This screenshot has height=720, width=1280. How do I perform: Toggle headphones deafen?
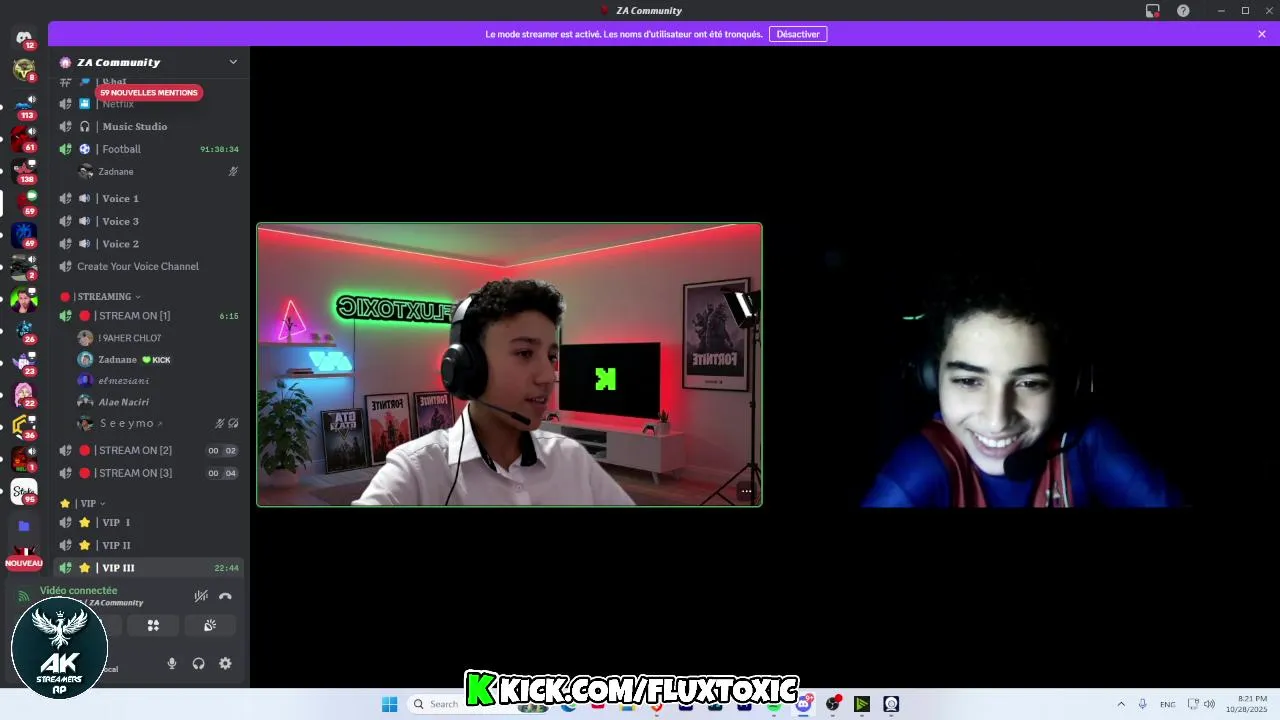[x=198, y=663]
